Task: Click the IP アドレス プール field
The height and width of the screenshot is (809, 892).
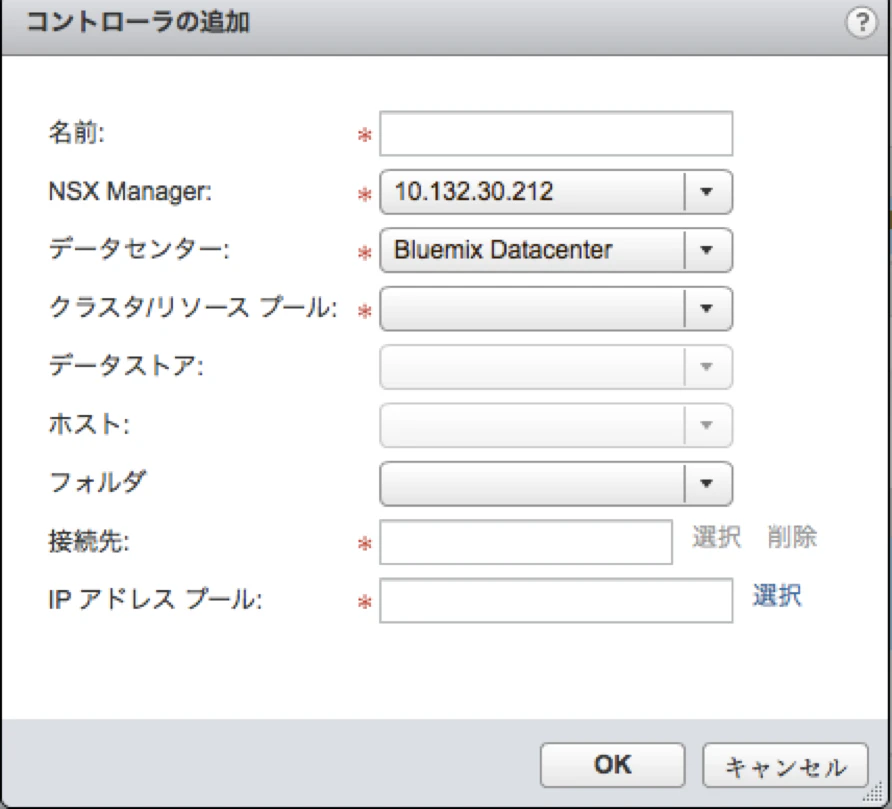Action: [556, 601]
